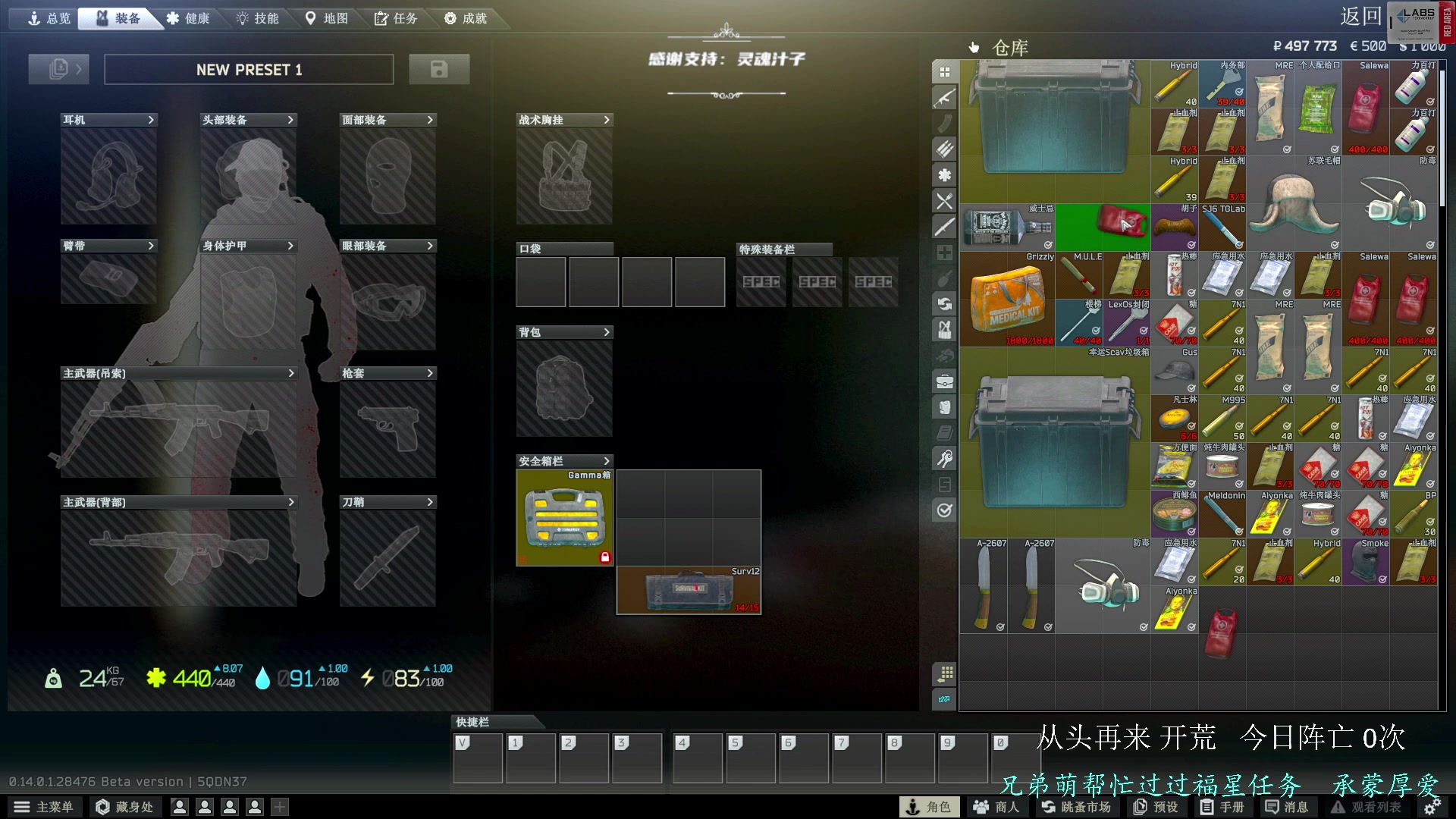Open 消息 messages

click(1287, 807)
